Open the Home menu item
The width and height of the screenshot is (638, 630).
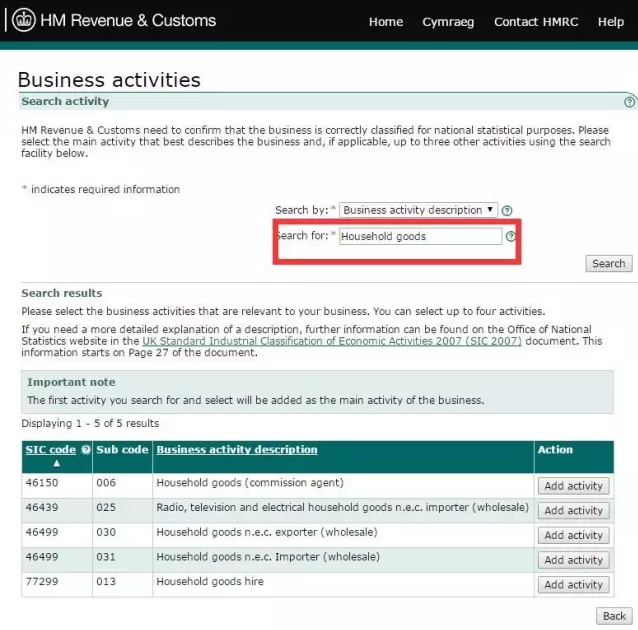click(386, 22)
